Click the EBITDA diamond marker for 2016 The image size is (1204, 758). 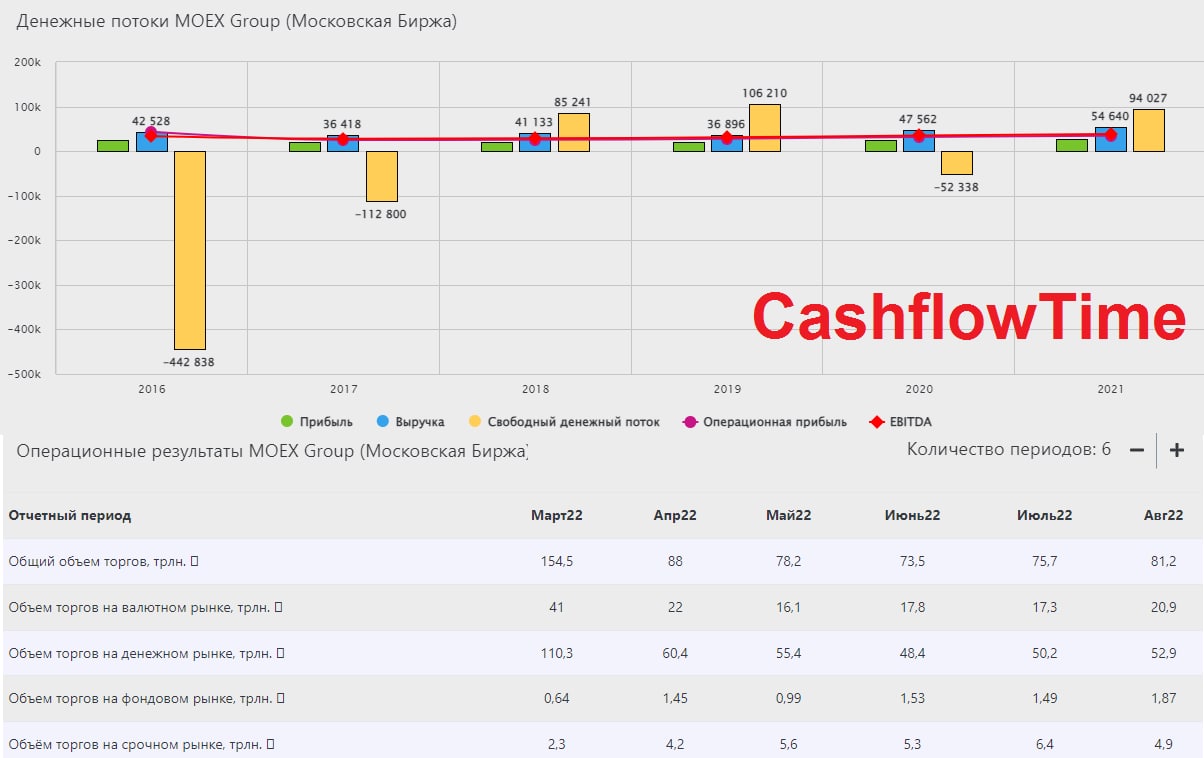coord(151,134)
